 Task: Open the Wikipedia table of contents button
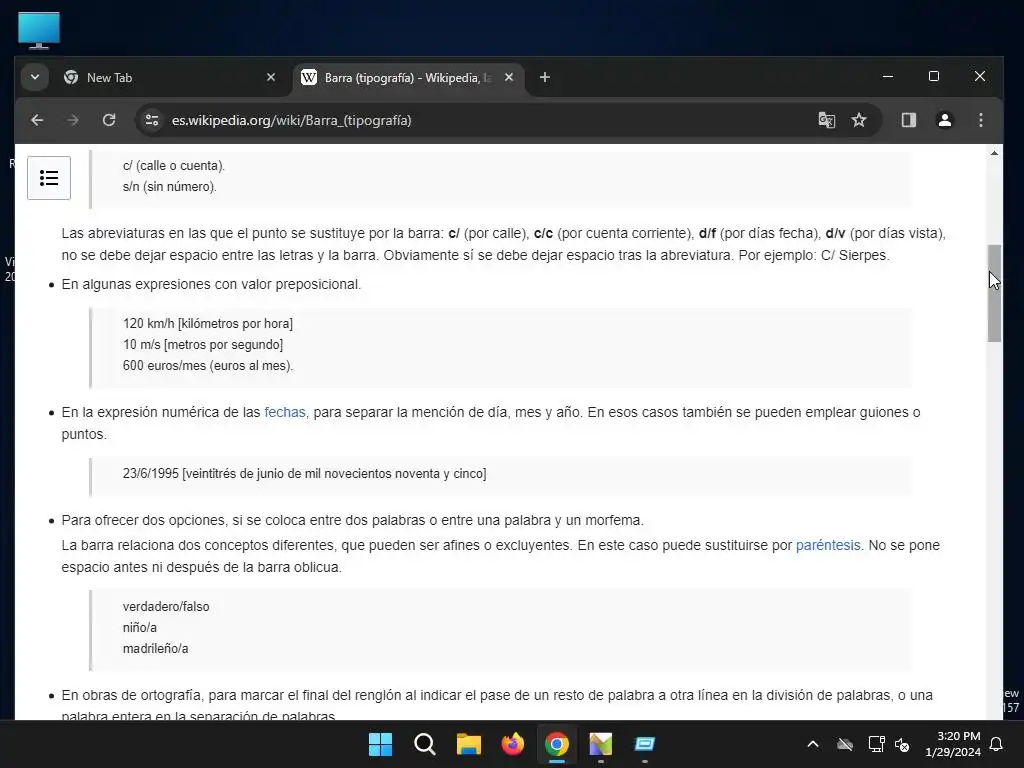[49, 178]
